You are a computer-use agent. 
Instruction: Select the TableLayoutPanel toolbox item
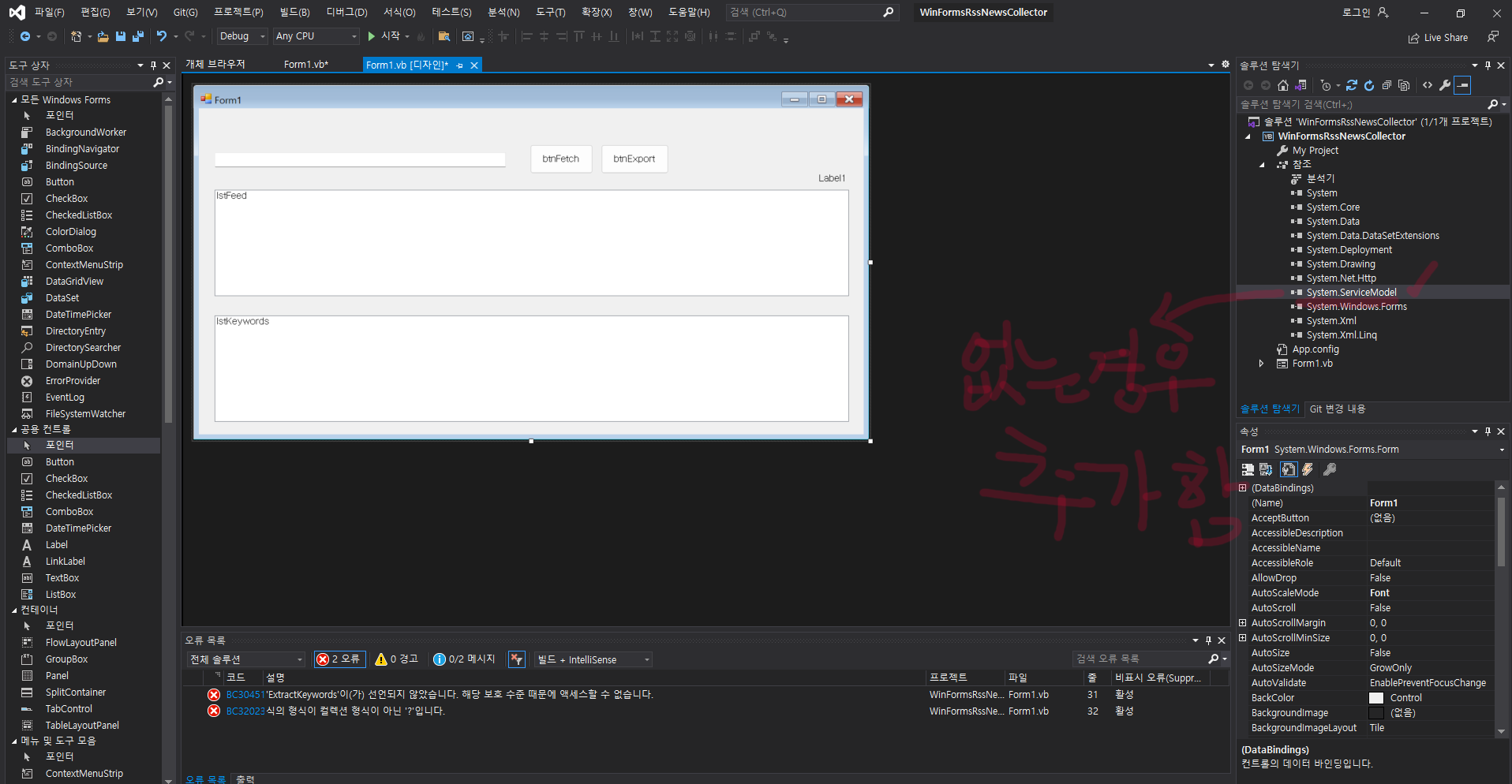82,726
